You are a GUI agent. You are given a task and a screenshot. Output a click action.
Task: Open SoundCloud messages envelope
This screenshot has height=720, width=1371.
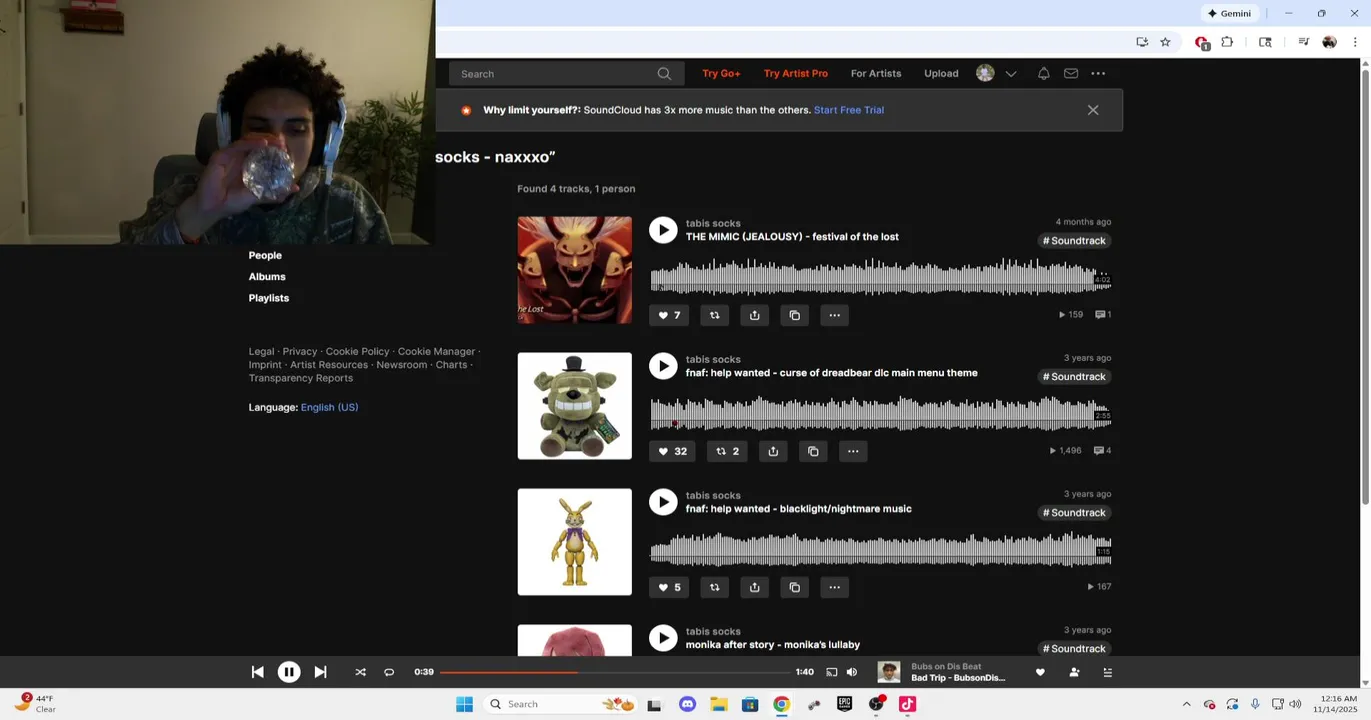(x=1071, y=74)
